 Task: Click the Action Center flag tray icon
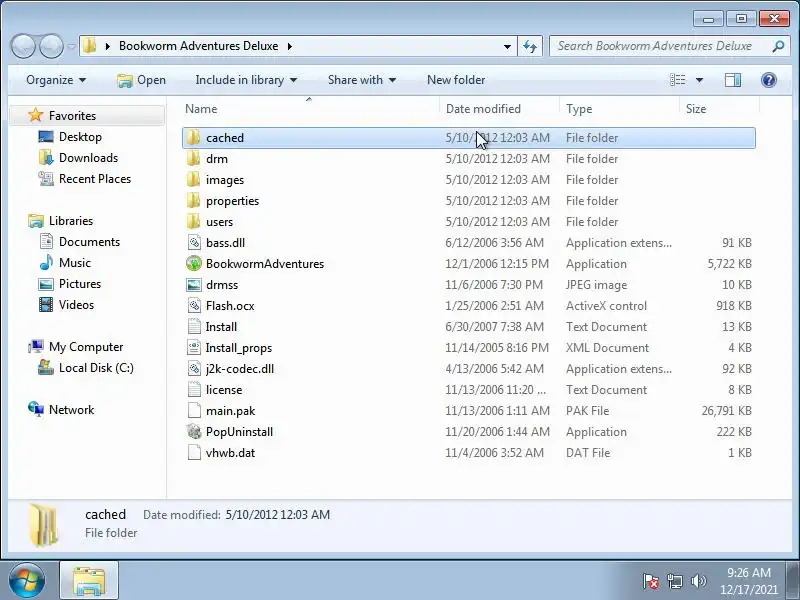651,581
